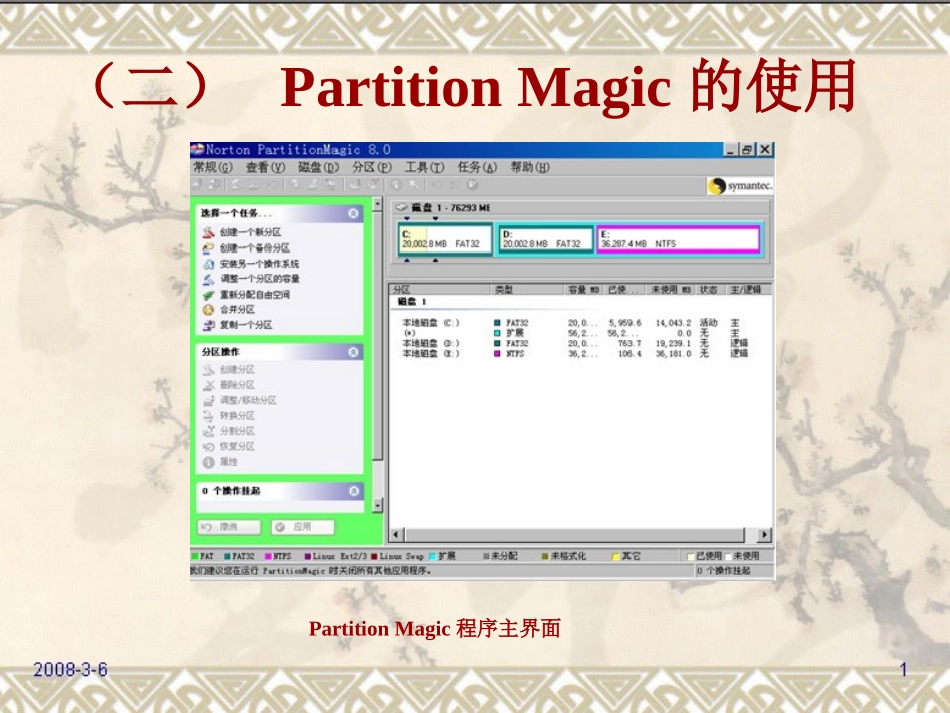Click the task pane scrollbar up arrow
The height and width of the screenshot is (713, 950).
point(377,204)
